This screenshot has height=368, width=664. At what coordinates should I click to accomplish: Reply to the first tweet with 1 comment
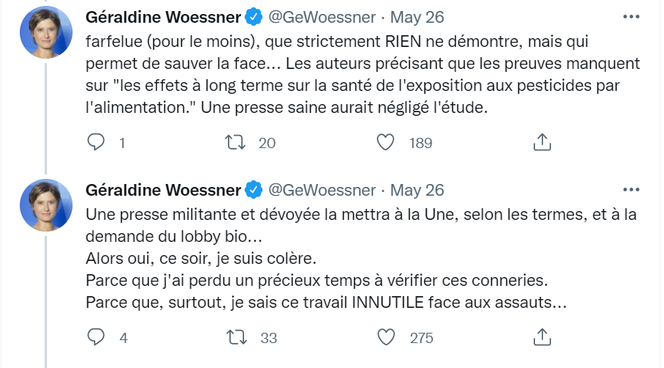[96, 142]
